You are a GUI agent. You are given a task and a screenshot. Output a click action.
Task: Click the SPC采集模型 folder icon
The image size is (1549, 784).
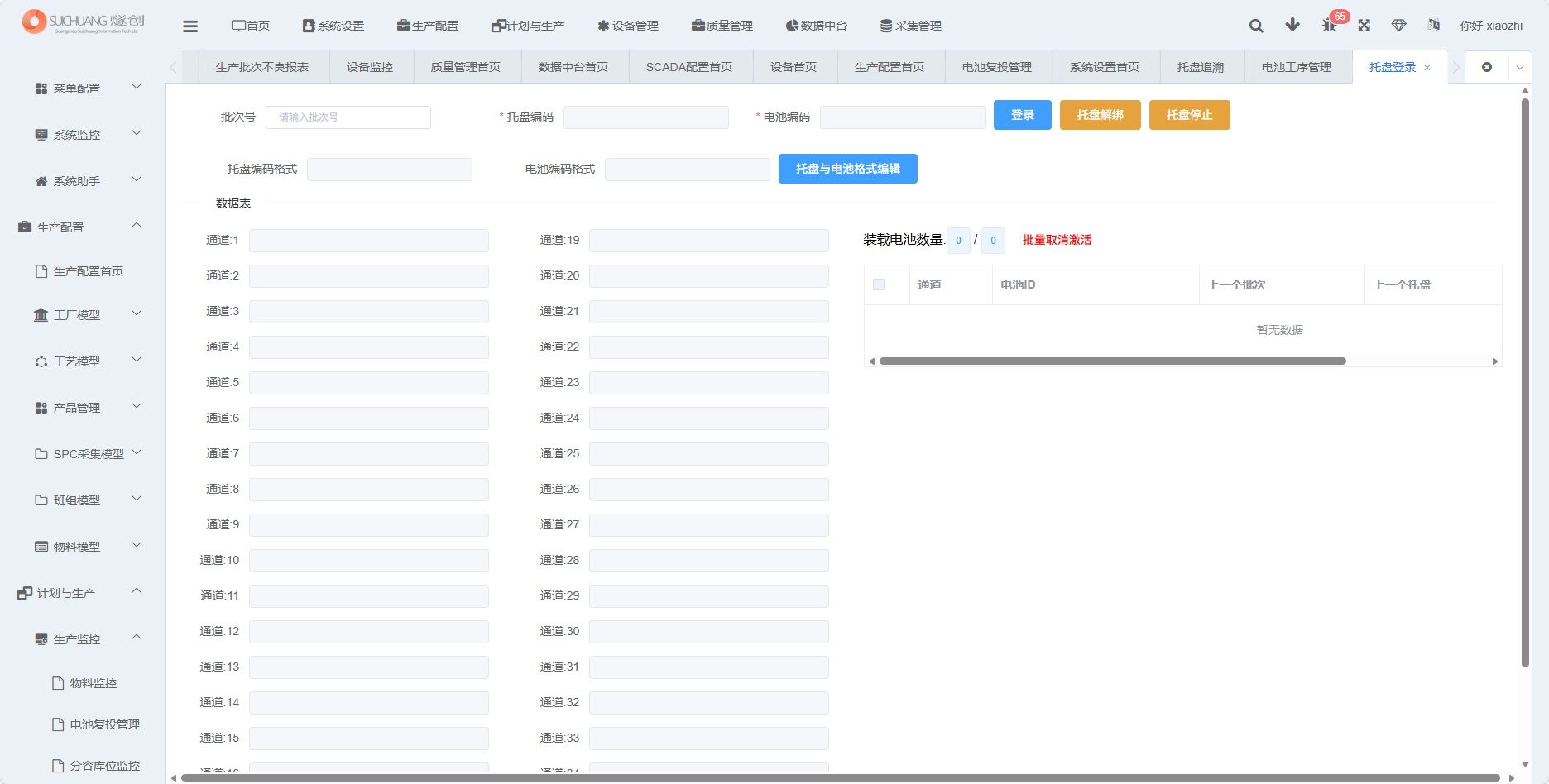coord(41,454)
